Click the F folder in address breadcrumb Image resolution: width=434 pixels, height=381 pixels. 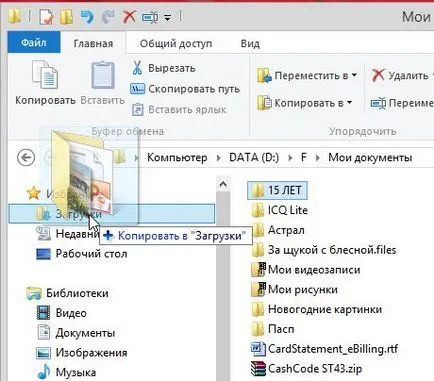click(x=303, y=157)
